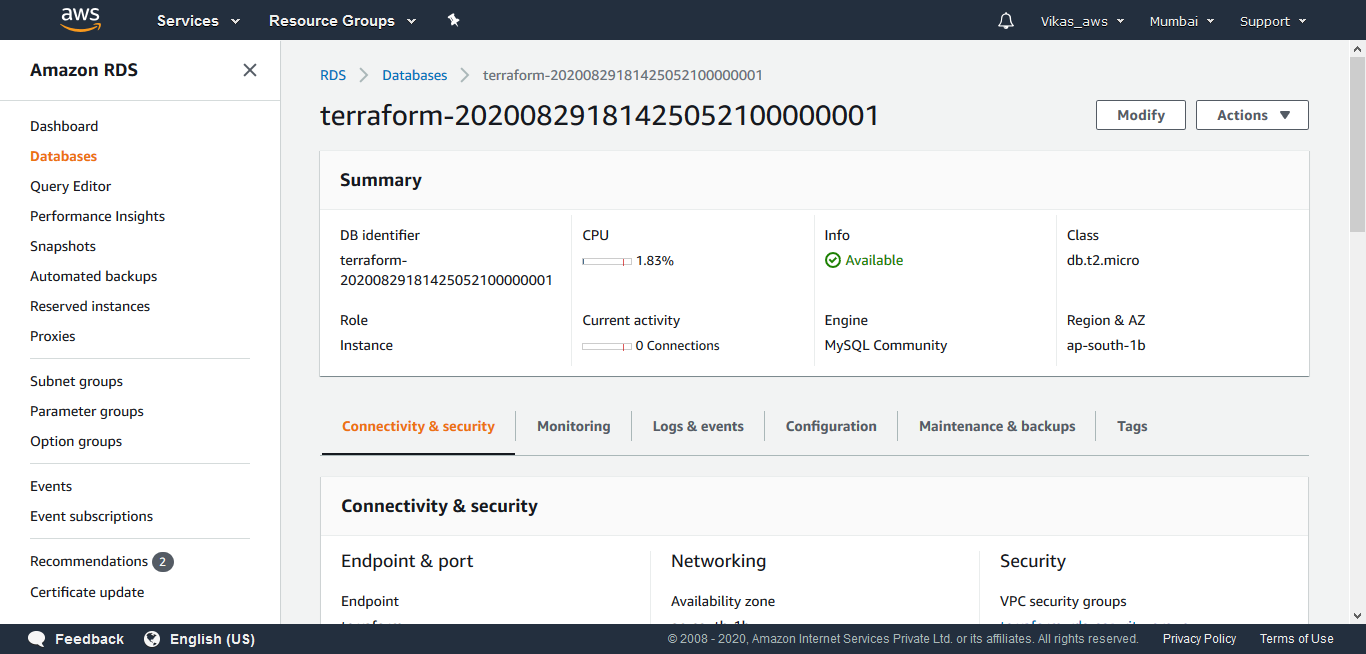This screenshot has height=654, width=1366.
Task: Go to RDS breadcrumb link
Action: coord(333,75)
